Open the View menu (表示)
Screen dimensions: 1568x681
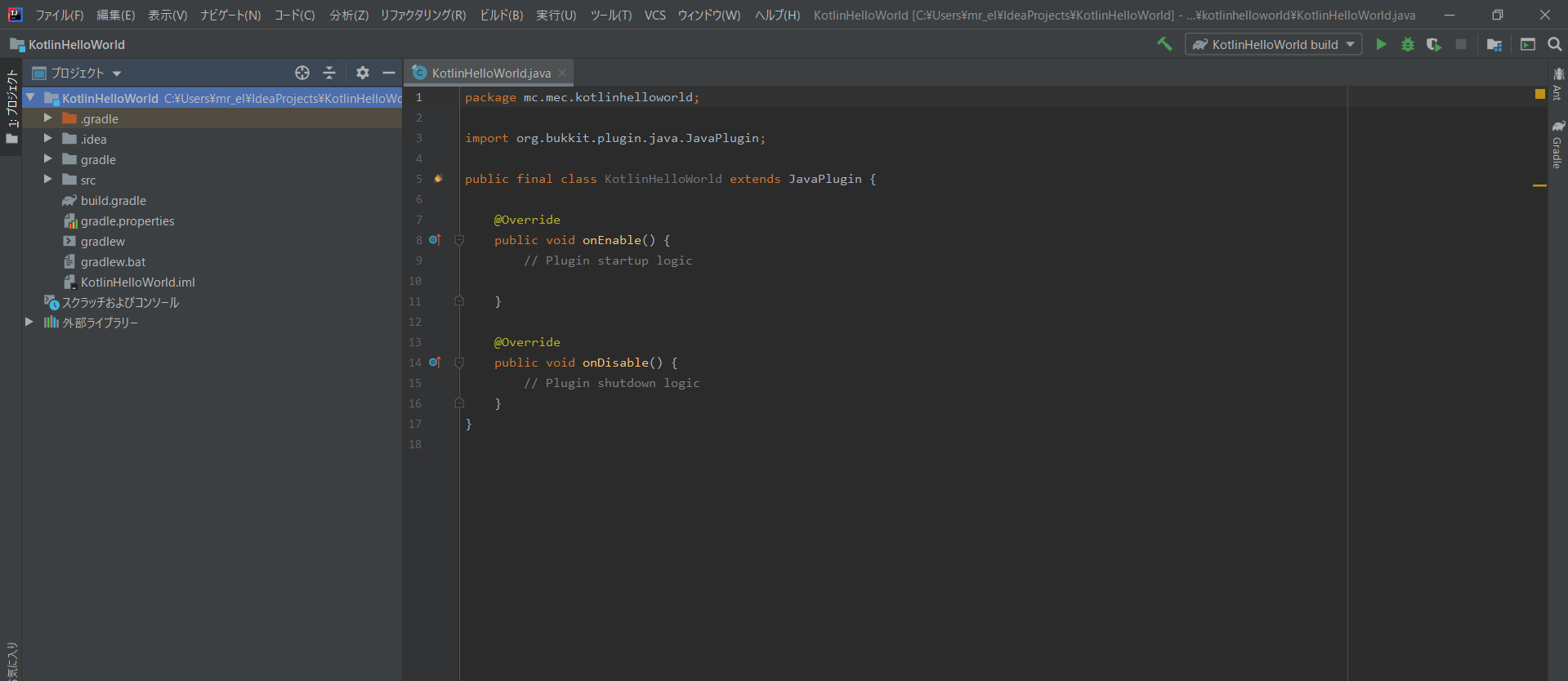pyautogui.click(x=168, y=15)
